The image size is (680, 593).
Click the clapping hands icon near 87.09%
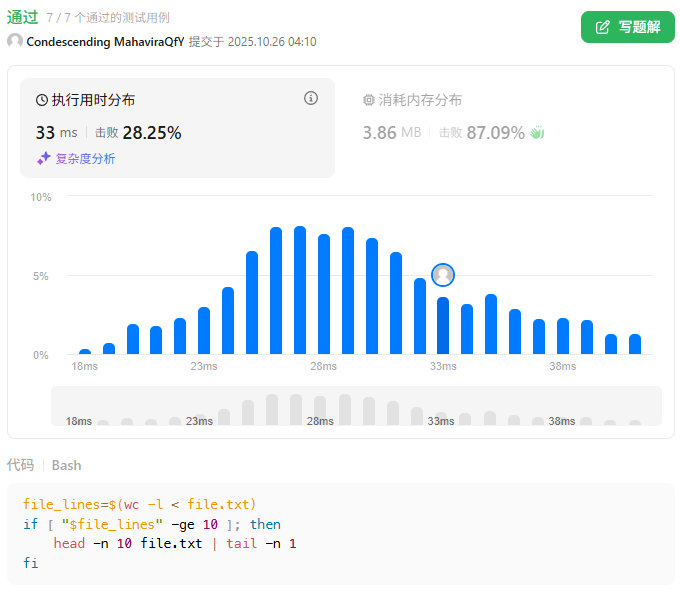(x=537, y=132)
